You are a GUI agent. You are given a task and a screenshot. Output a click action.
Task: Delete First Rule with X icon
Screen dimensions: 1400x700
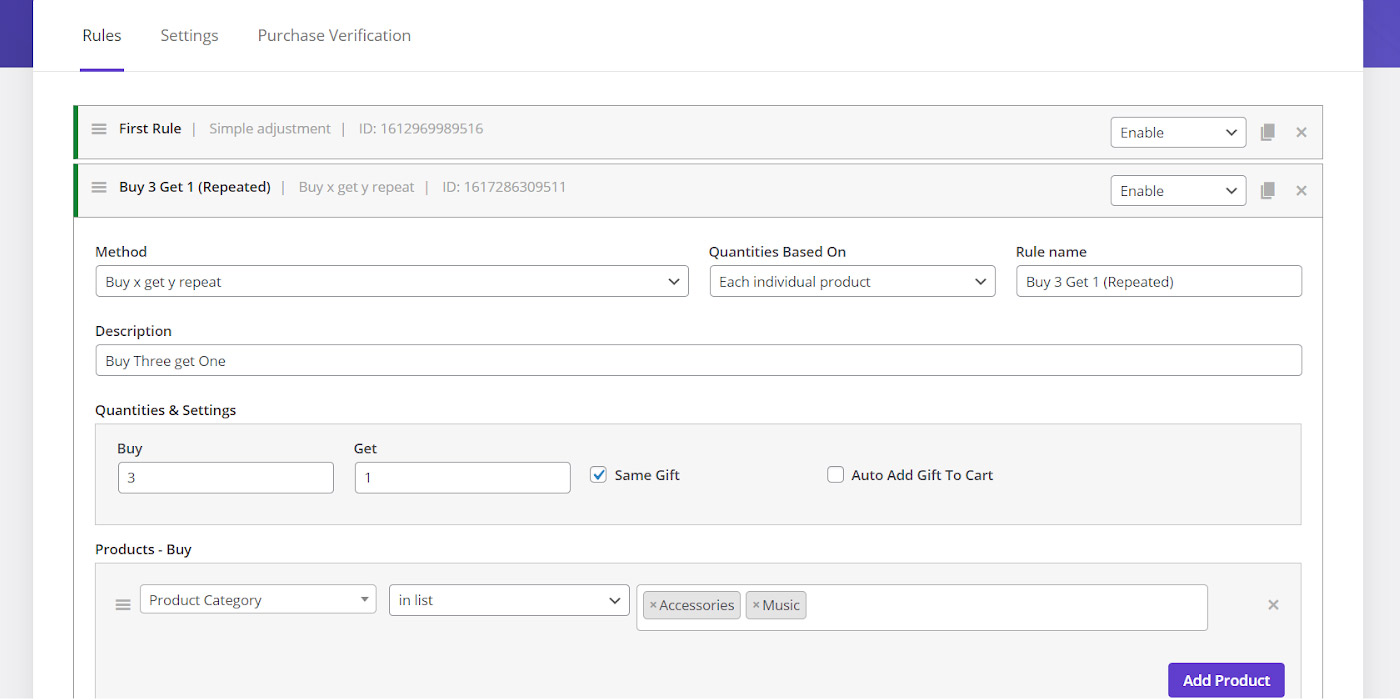click(x=1301, y=132)
